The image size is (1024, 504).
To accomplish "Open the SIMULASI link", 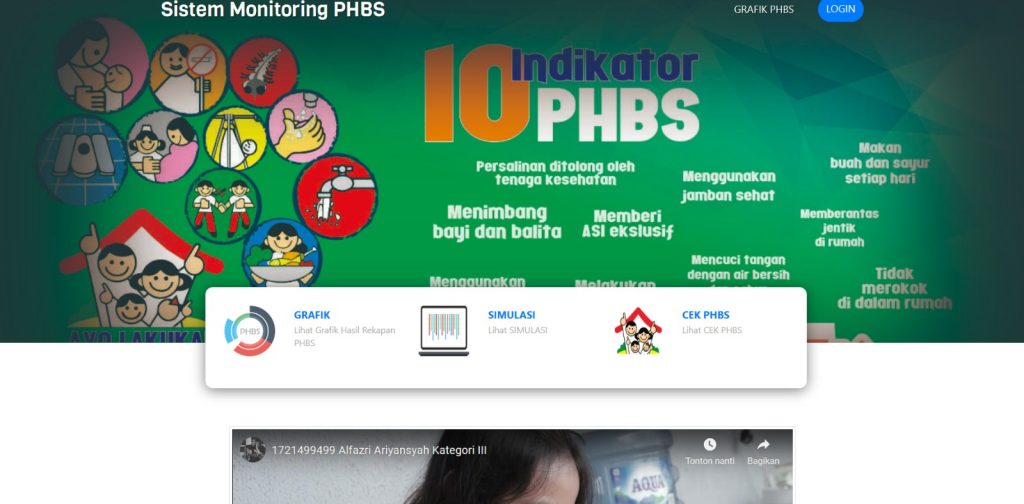I will [511, 315].
